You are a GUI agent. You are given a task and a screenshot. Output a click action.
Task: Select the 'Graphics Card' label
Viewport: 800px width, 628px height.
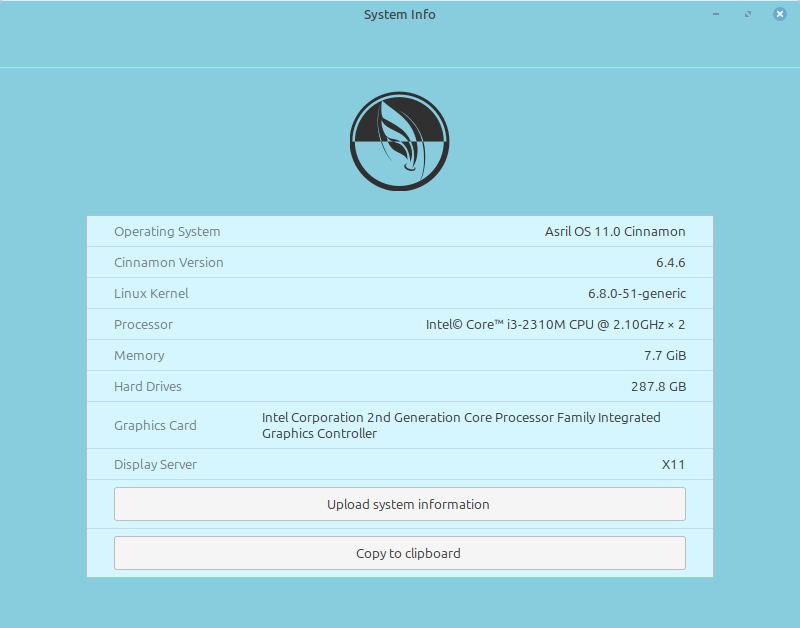coord(155,425)
